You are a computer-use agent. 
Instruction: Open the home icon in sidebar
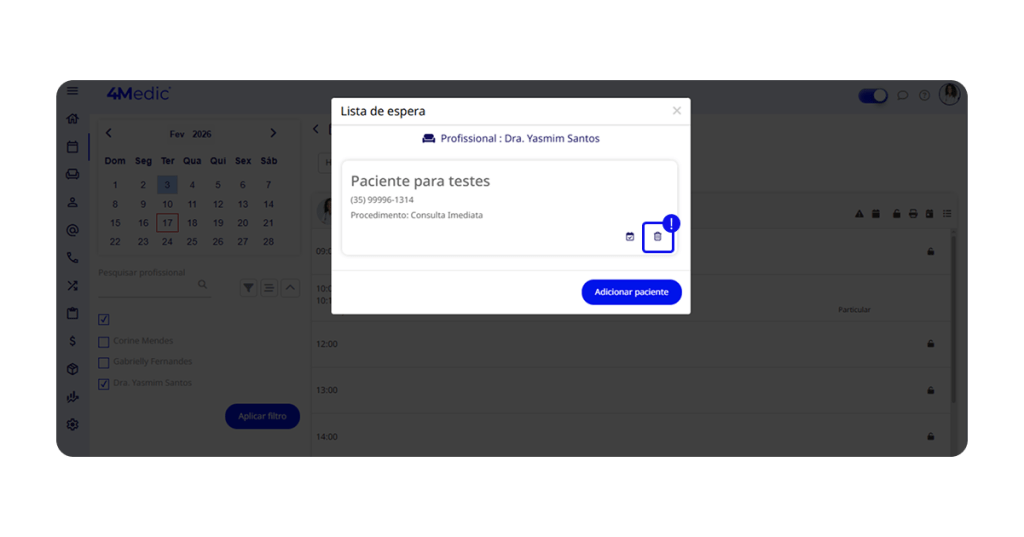coord(72,119)
